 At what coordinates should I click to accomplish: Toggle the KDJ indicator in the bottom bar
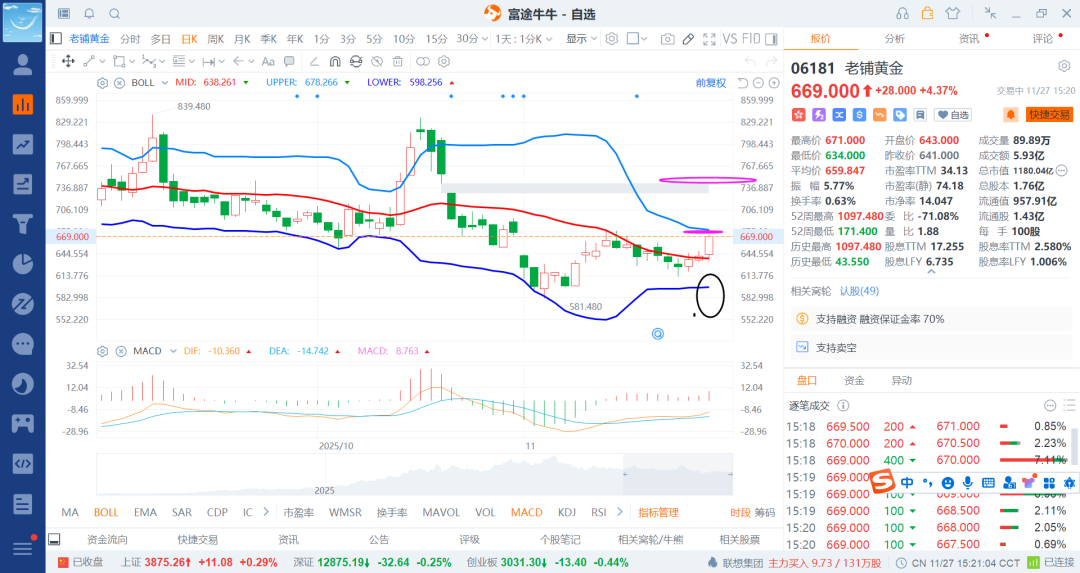pos(567,512)
